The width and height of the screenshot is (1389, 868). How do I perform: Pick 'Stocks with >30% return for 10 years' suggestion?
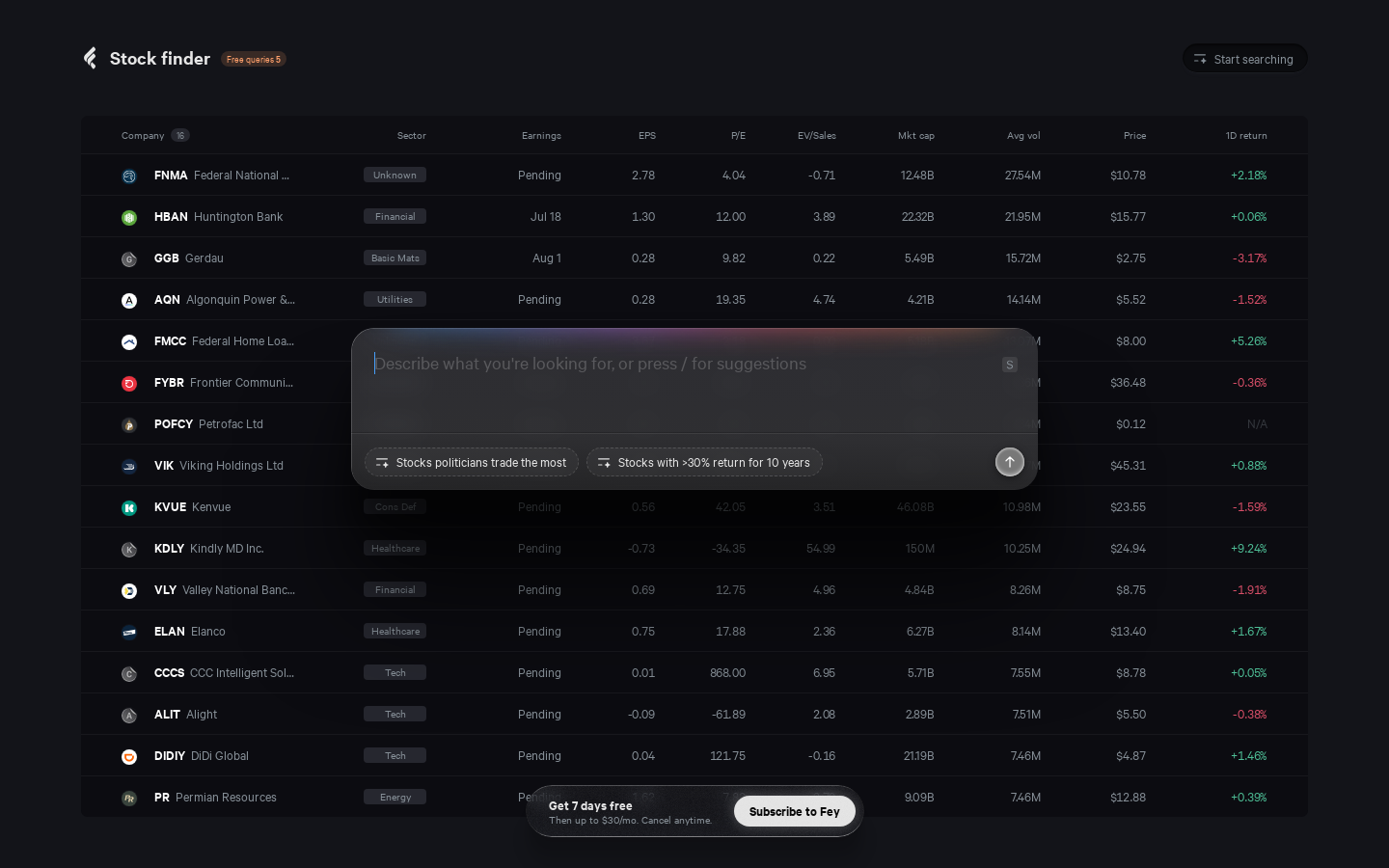[704, 462]
